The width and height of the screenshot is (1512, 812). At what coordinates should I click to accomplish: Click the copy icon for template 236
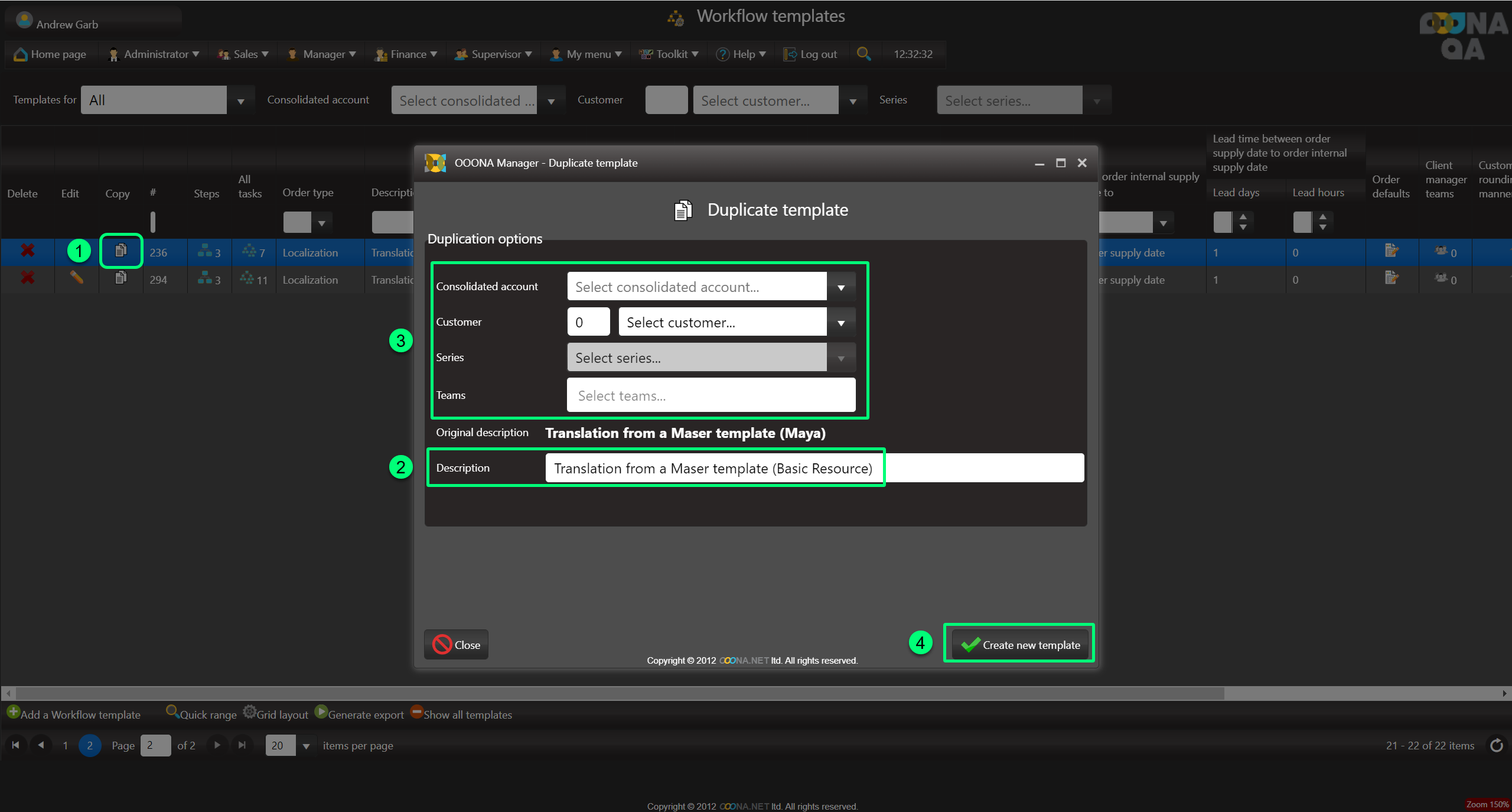[120, 251]
